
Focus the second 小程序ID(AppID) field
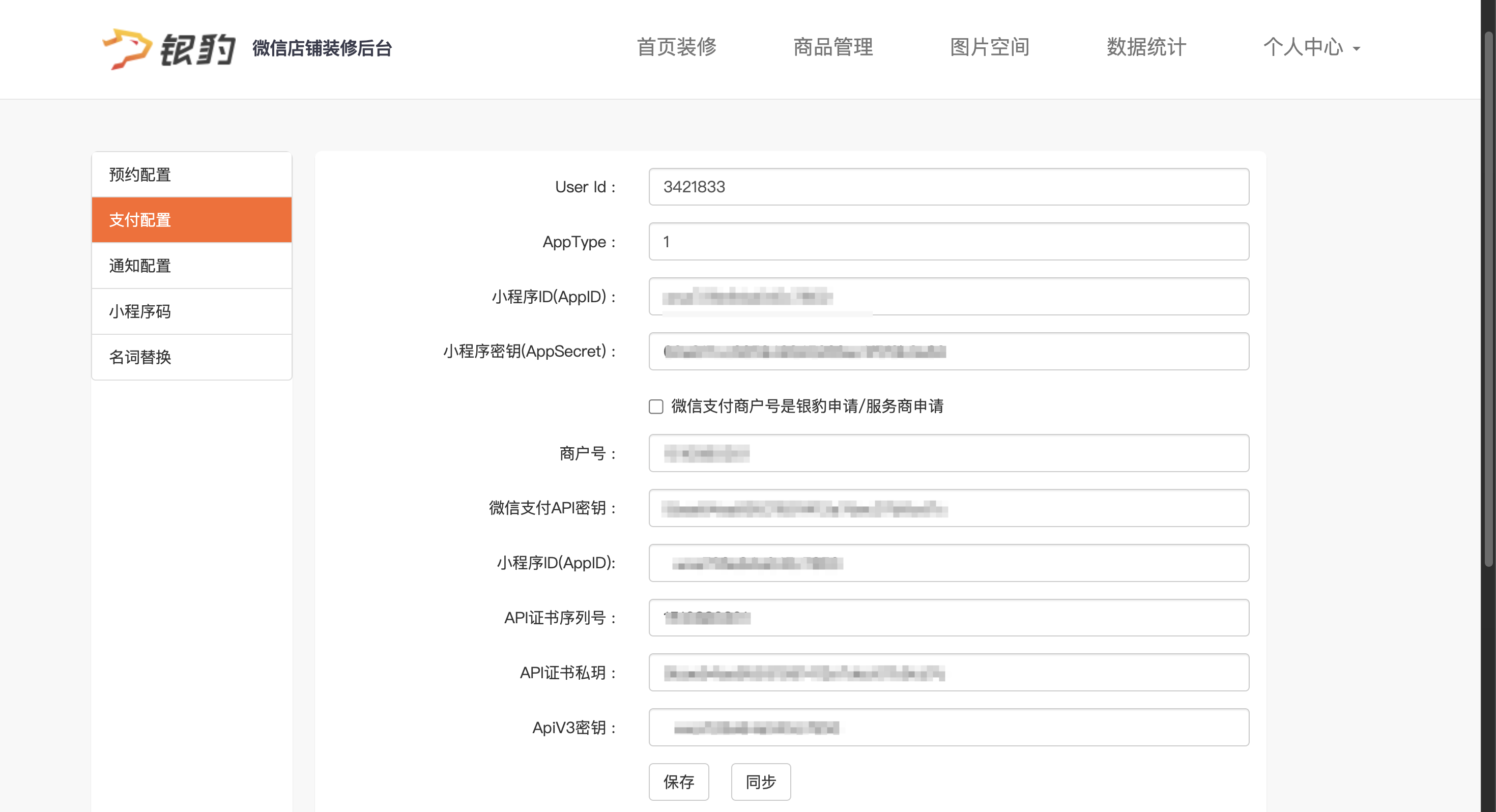[949, 563]
